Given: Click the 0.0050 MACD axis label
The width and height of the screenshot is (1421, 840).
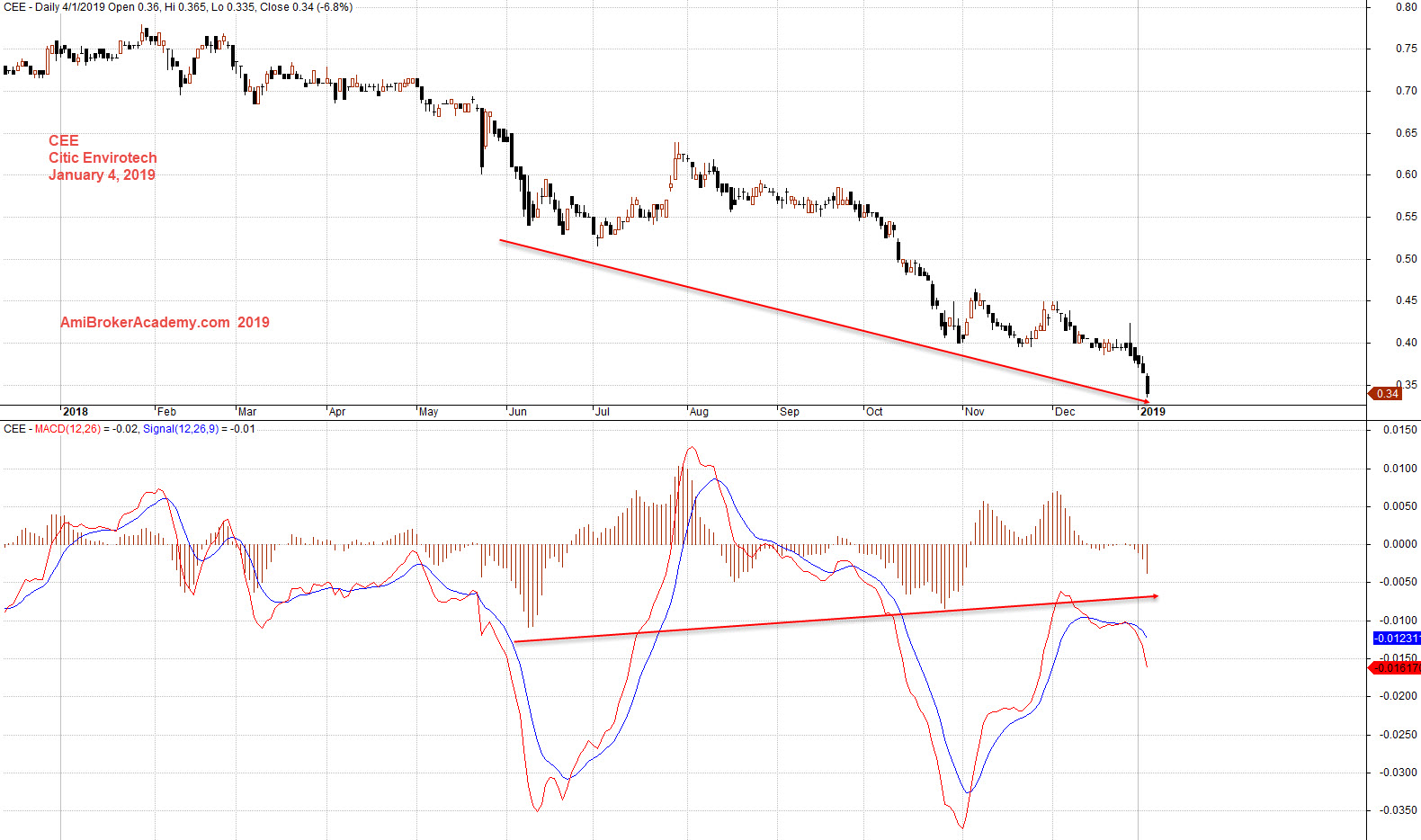Looking at the screenshot, I should [1400, 506].
